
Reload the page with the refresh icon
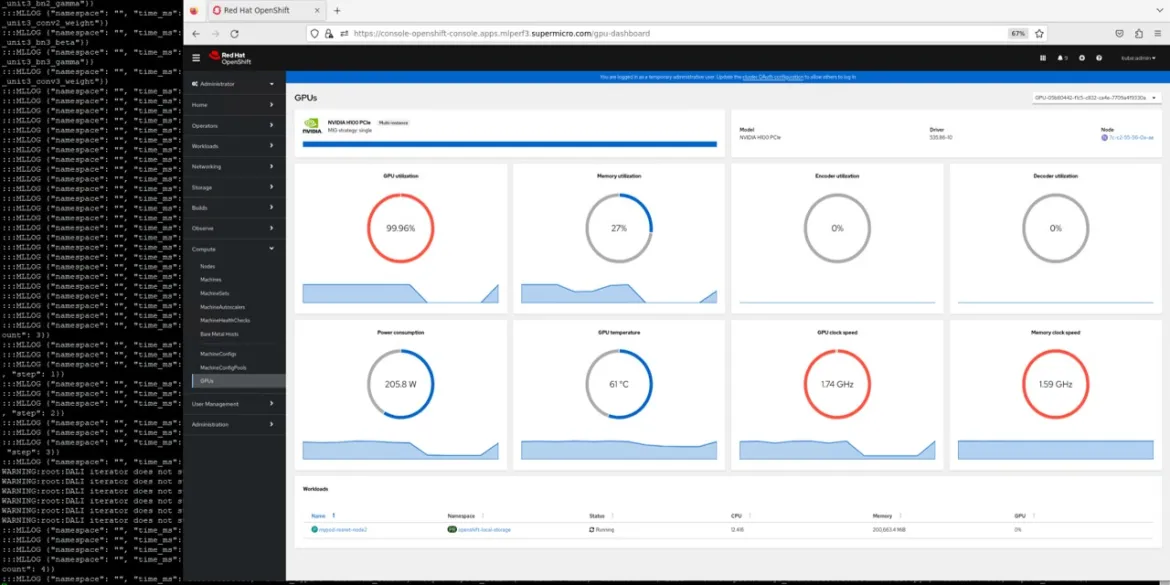pos(234,34)
